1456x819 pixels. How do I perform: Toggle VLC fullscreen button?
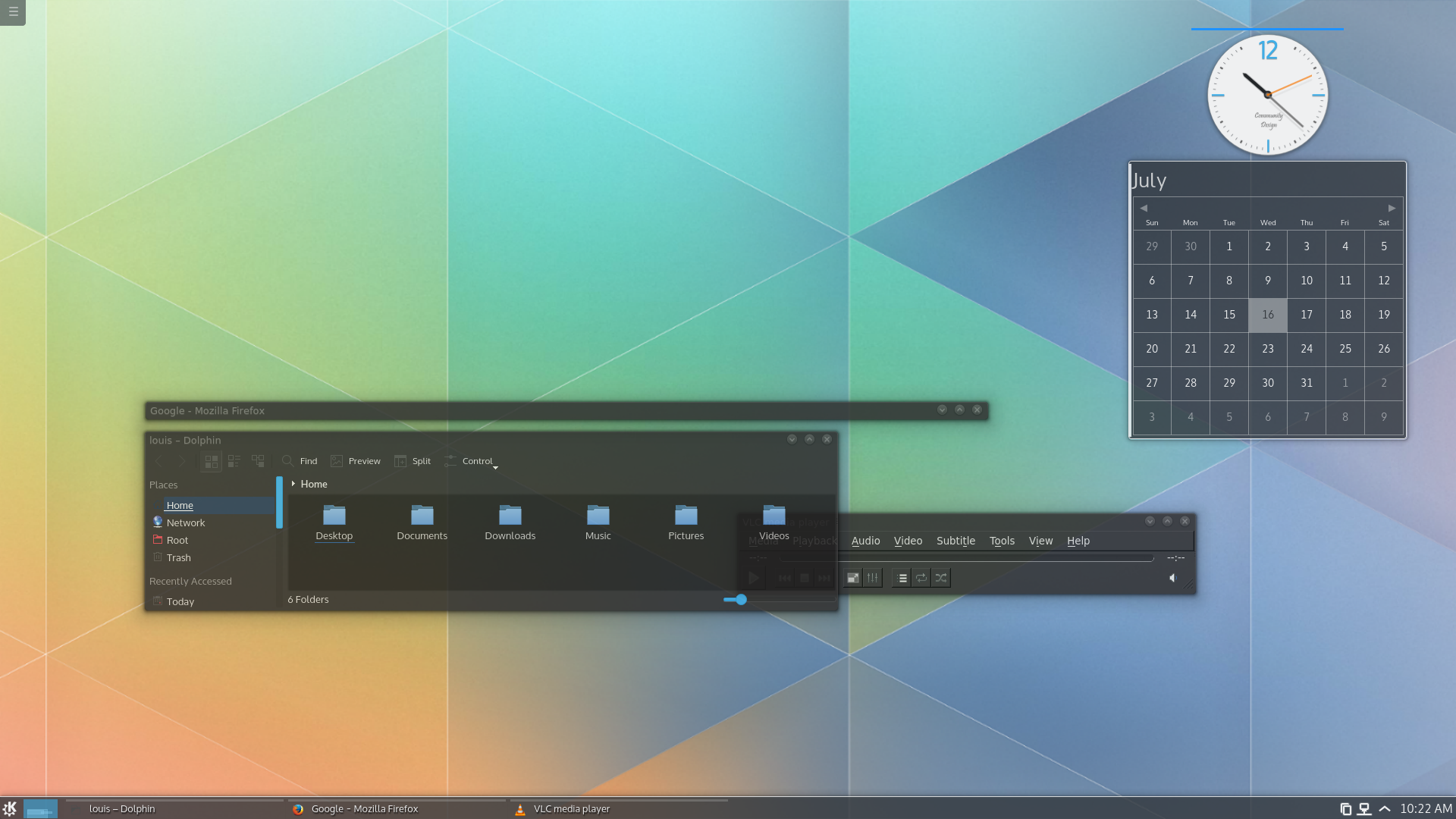[853, 578]
